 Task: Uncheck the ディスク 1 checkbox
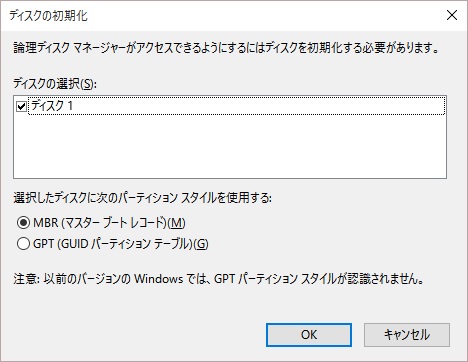point(21,106)
